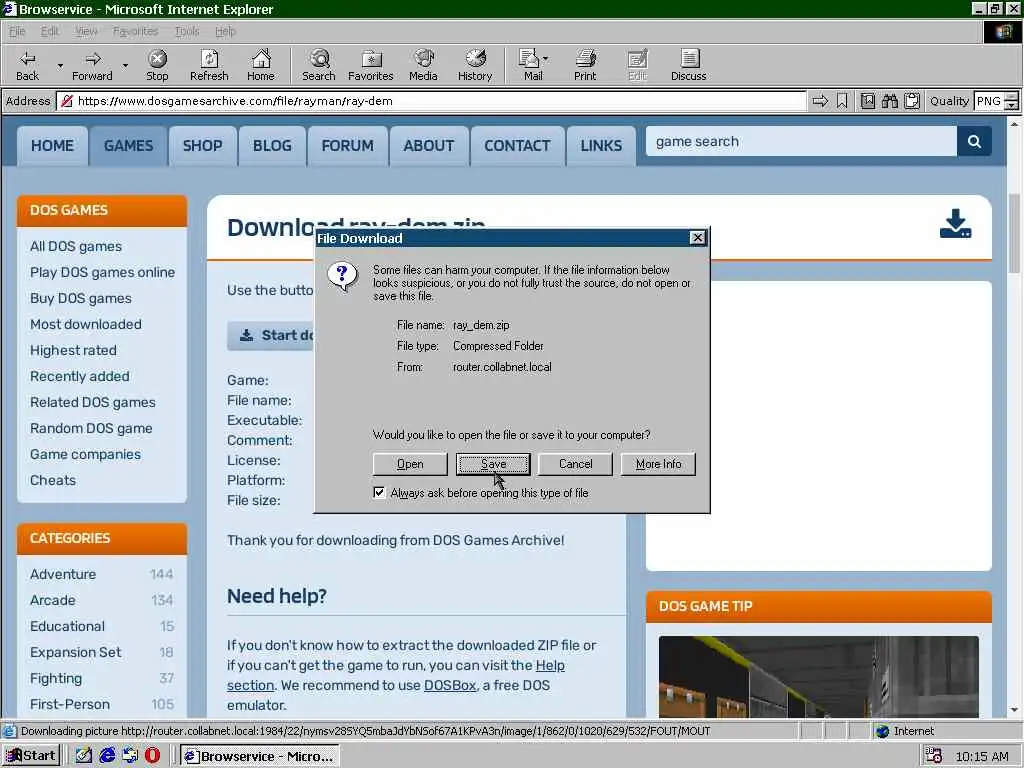
Task: Click the binoculars find icon
Action: 889,101
